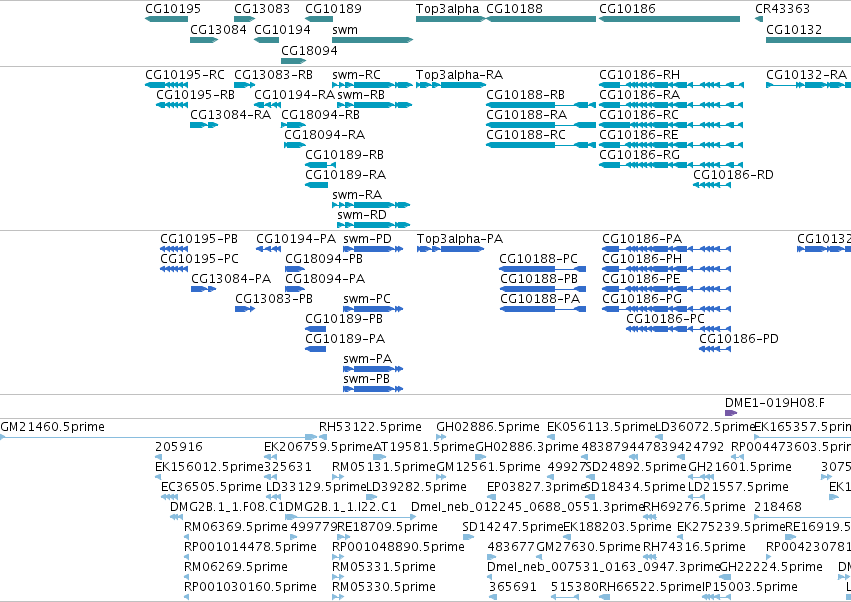Select the CG10186-RE transcript label
This screenshot has height=602, width=851.
(639, 135)
